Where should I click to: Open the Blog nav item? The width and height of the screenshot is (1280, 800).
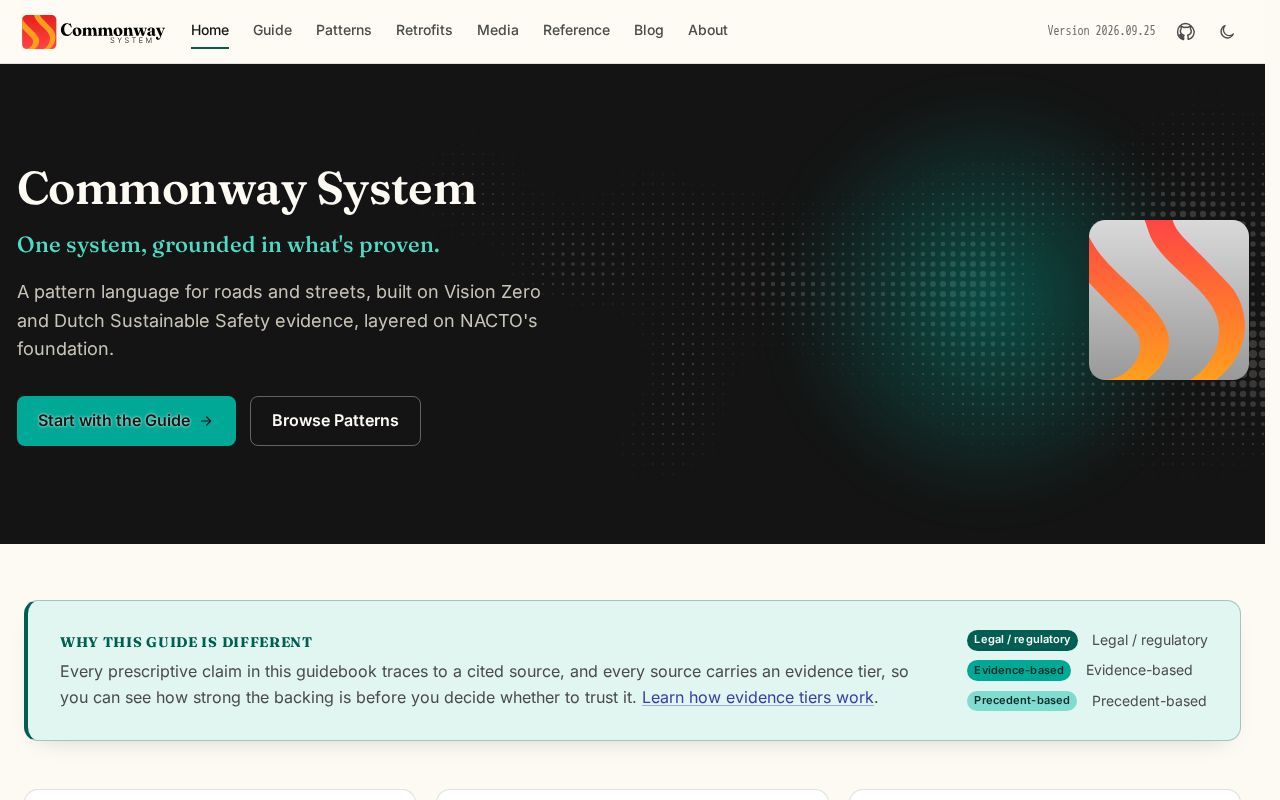click(x=649, y=30)
